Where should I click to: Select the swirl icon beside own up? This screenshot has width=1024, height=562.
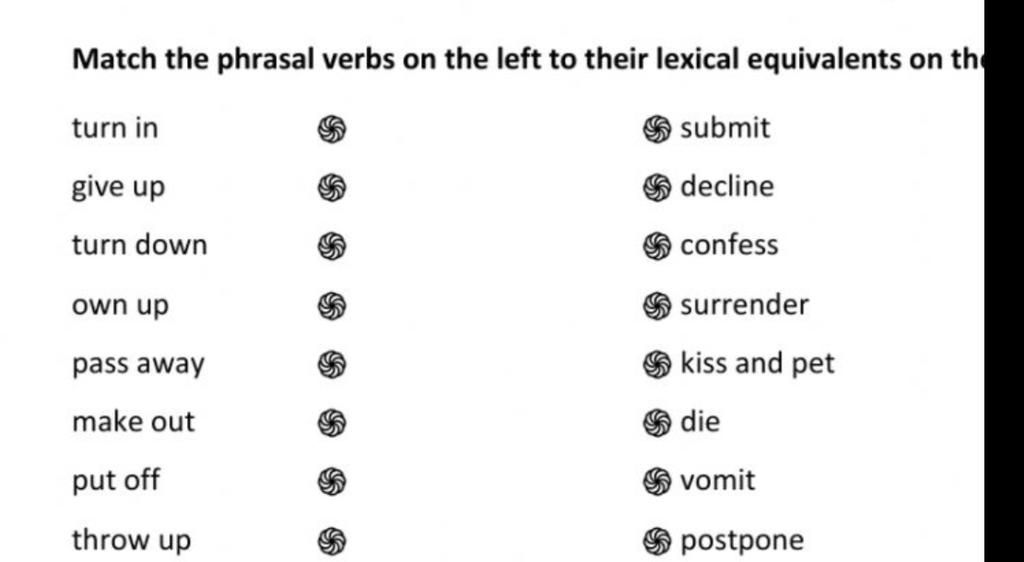332,306
